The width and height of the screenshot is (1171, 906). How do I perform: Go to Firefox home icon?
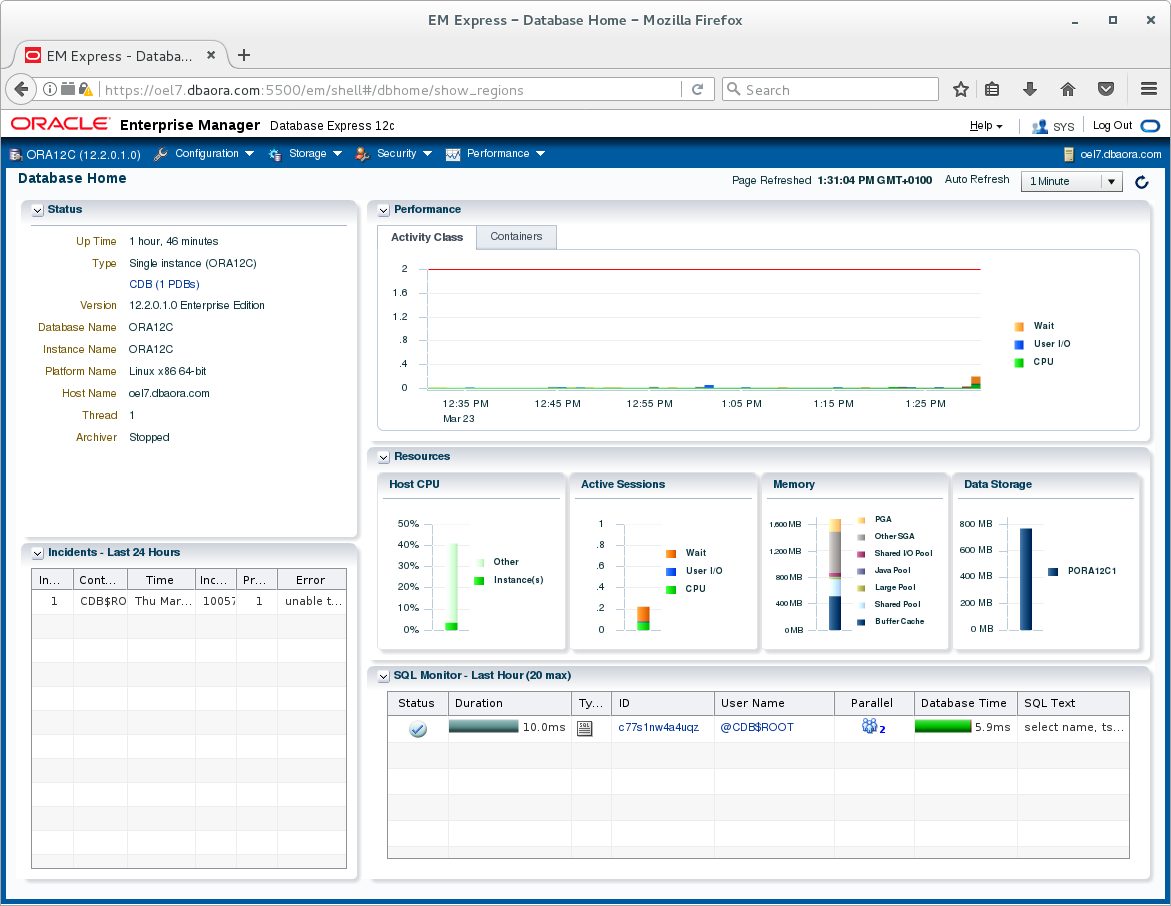pos(1068,90)
